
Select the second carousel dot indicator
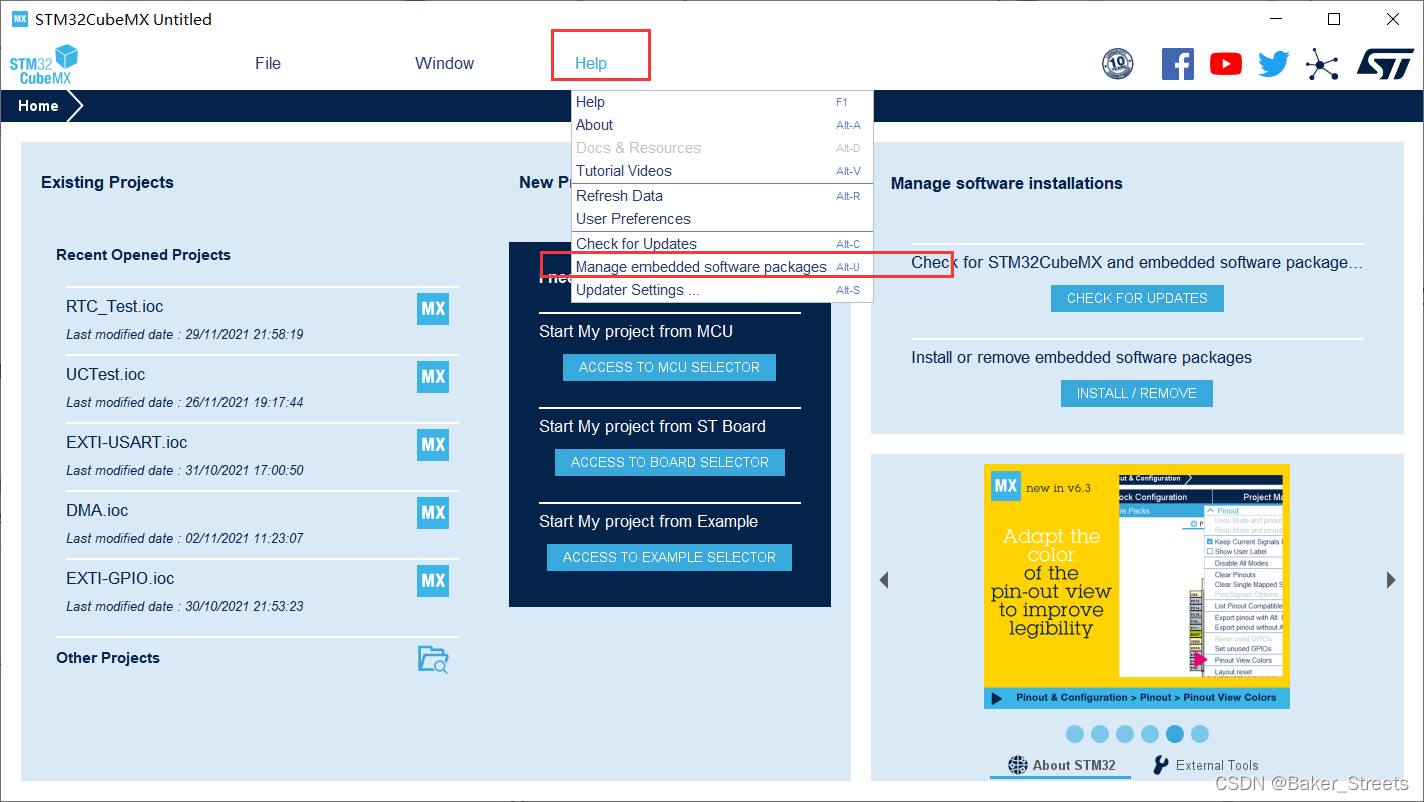click(1100, 734)
